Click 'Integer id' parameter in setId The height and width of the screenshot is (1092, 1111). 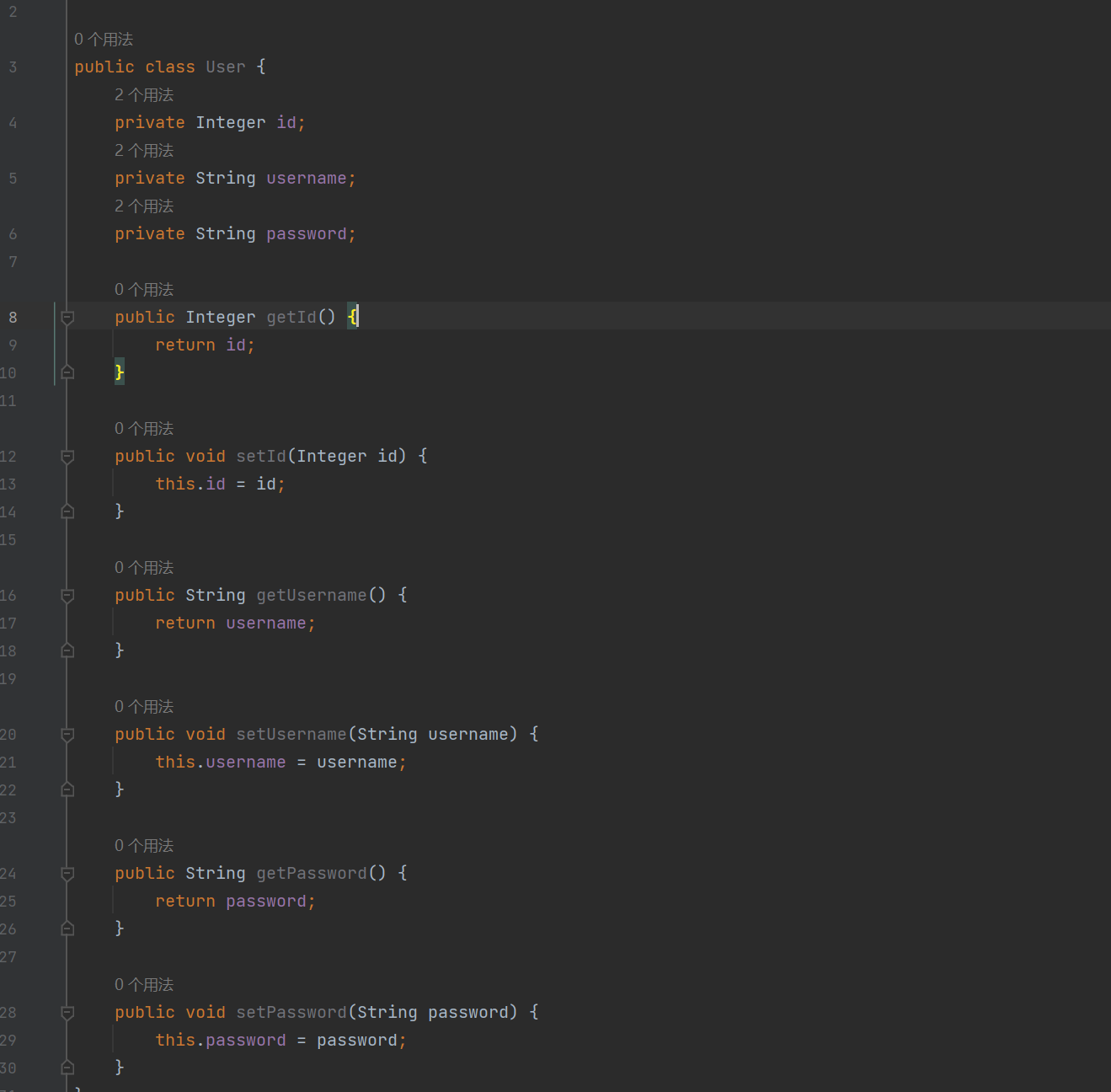tap(347, 457)
